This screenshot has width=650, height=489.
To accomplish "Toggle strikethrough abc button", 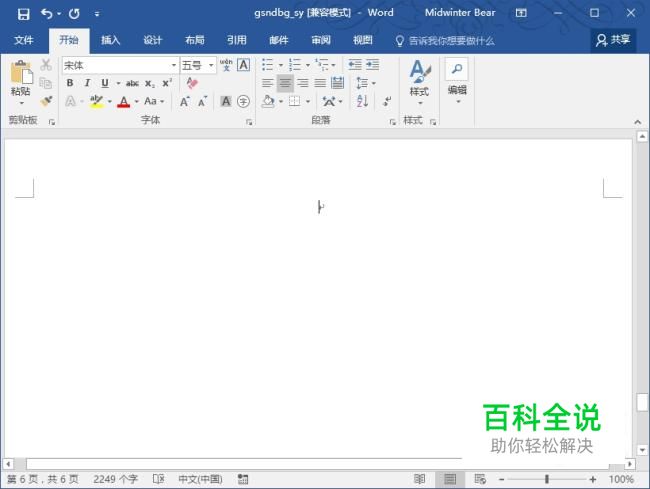I will pyautogui.click(x=132, y=83).
